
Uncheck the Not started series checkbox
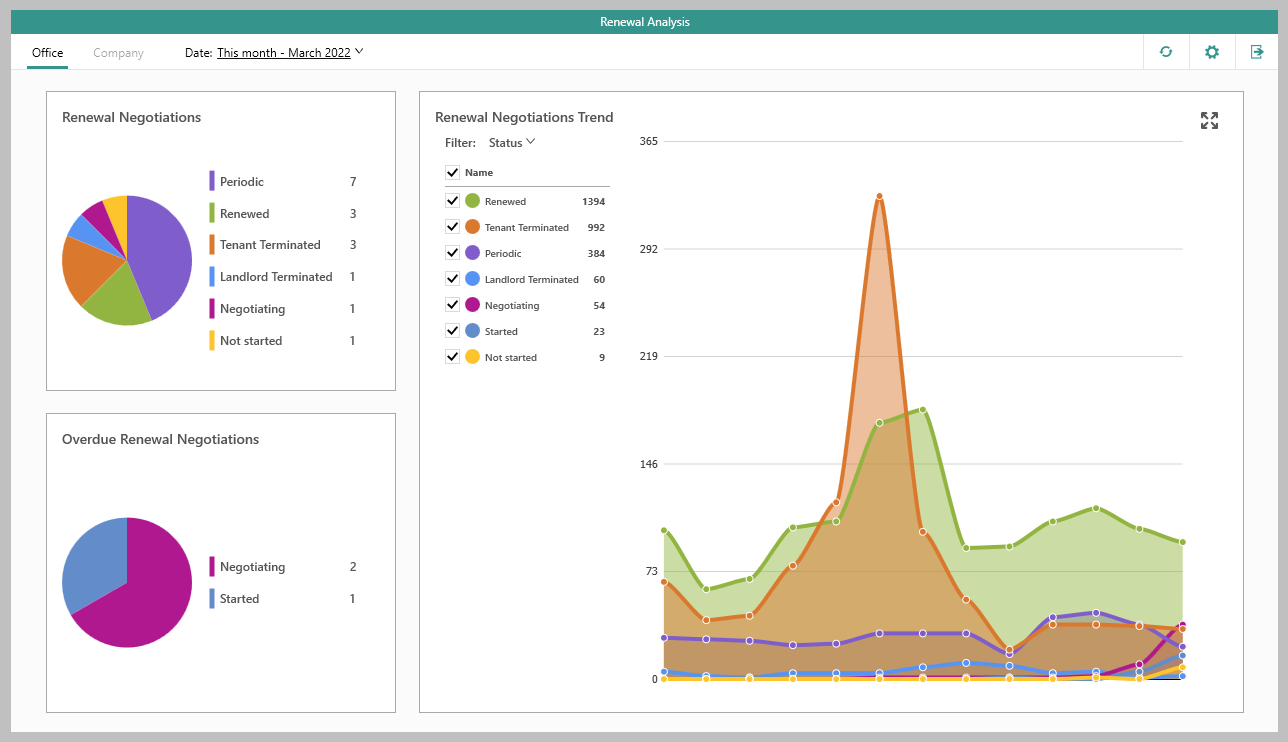pyautogui.click(x=452, y=357)
